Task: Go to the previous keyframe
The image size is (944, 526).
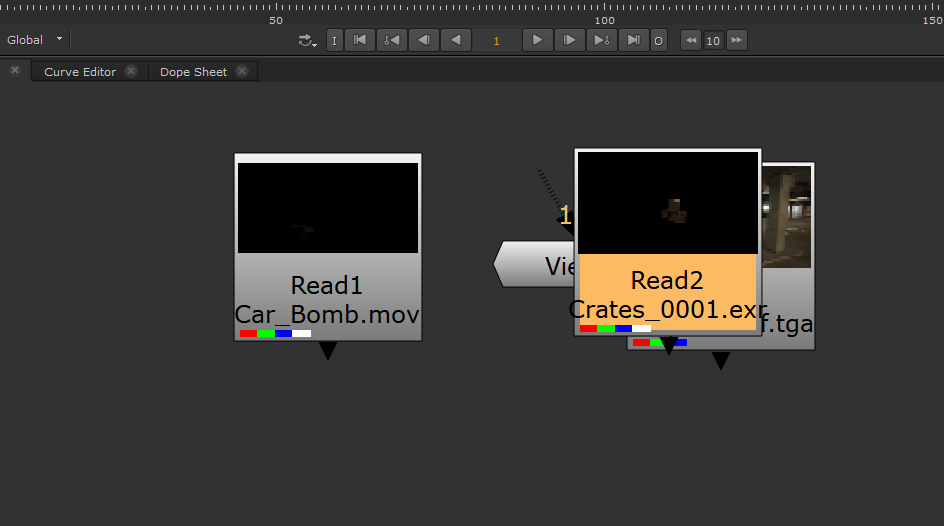Action: 392,40
